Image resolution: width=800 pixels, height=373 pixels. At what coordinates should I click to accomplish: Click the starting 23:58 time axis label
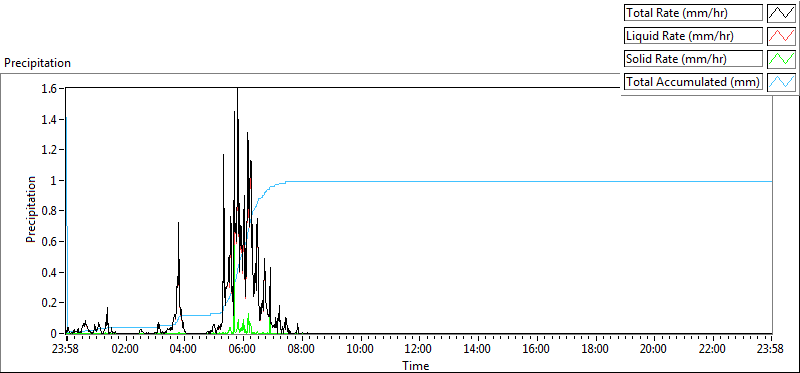pyautogui.click(x=66, y=349)
